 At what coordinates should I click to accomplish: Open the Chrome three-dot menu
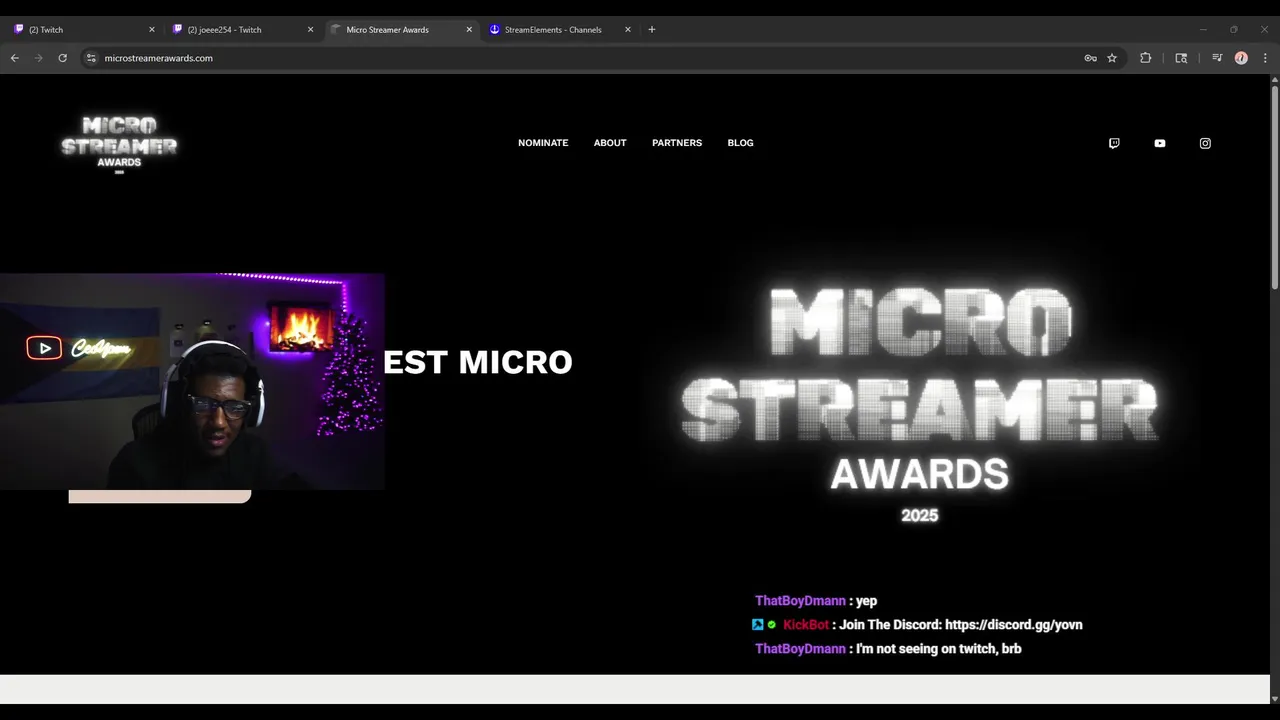click(1265, 58)
